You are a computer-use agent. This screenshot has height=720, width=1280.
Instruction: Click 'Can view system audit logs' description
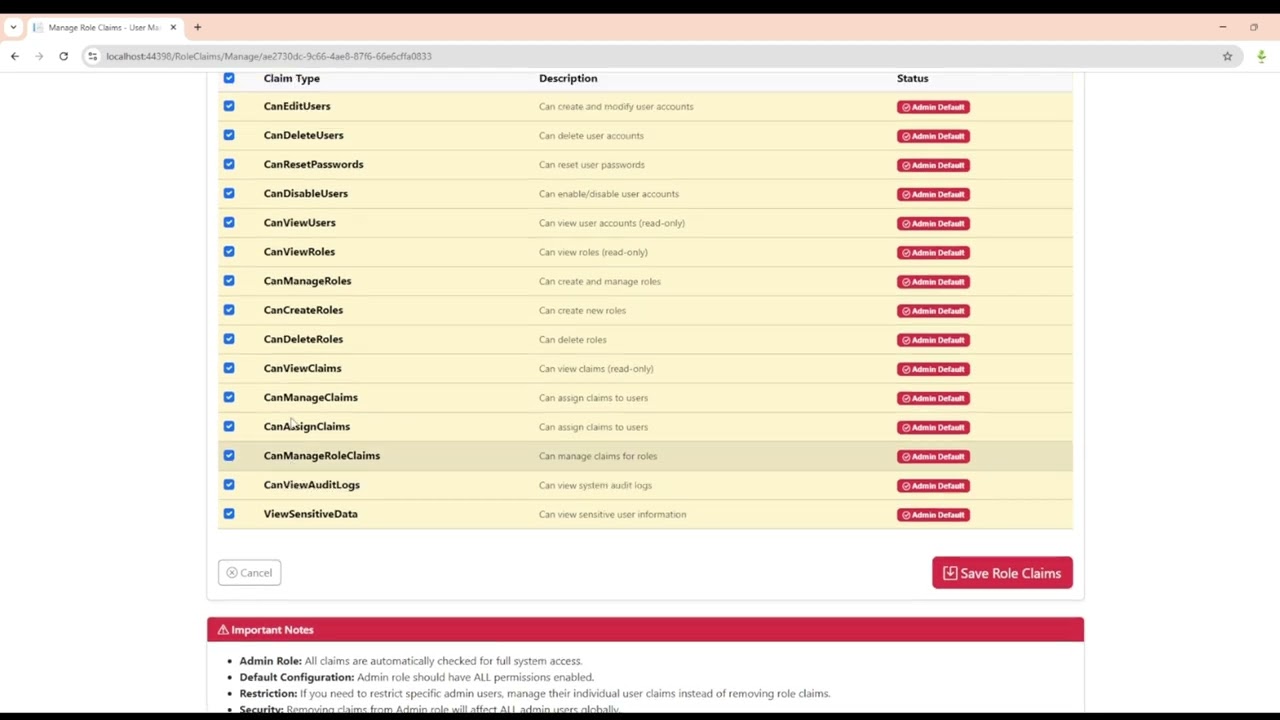595,485
